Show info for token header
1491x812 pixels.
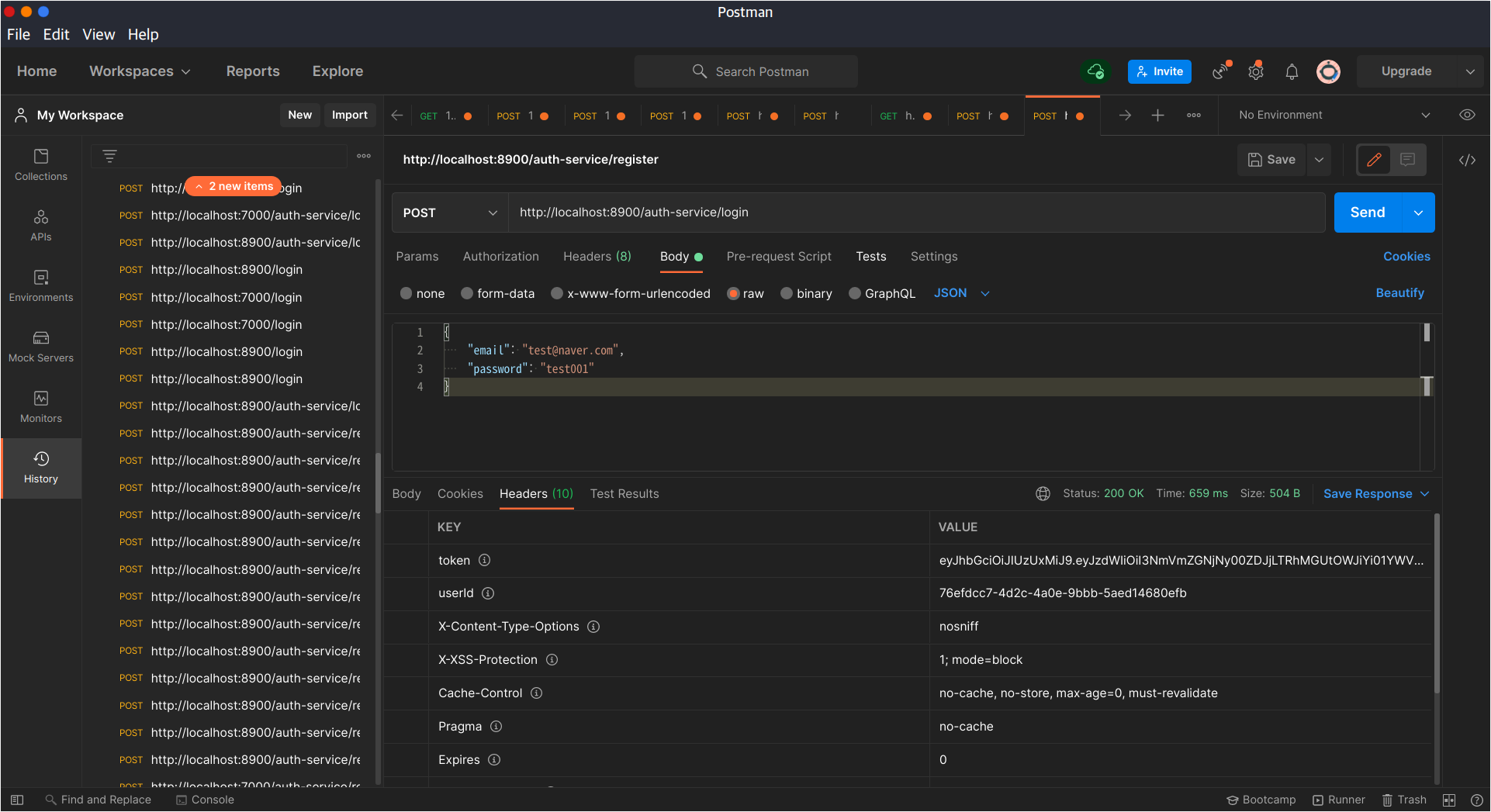coord(485,560)
